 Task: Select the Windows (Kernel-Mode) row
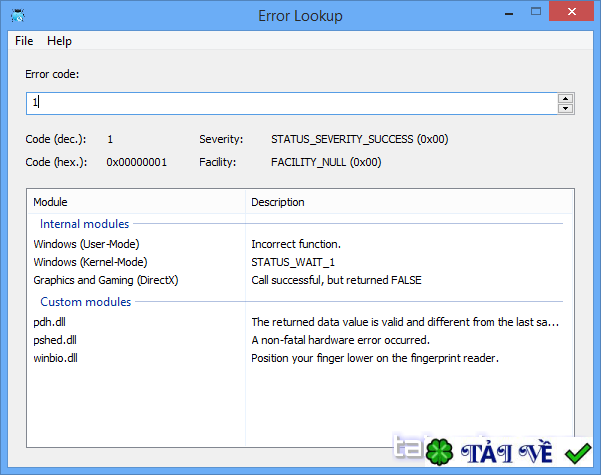[300, 262]
